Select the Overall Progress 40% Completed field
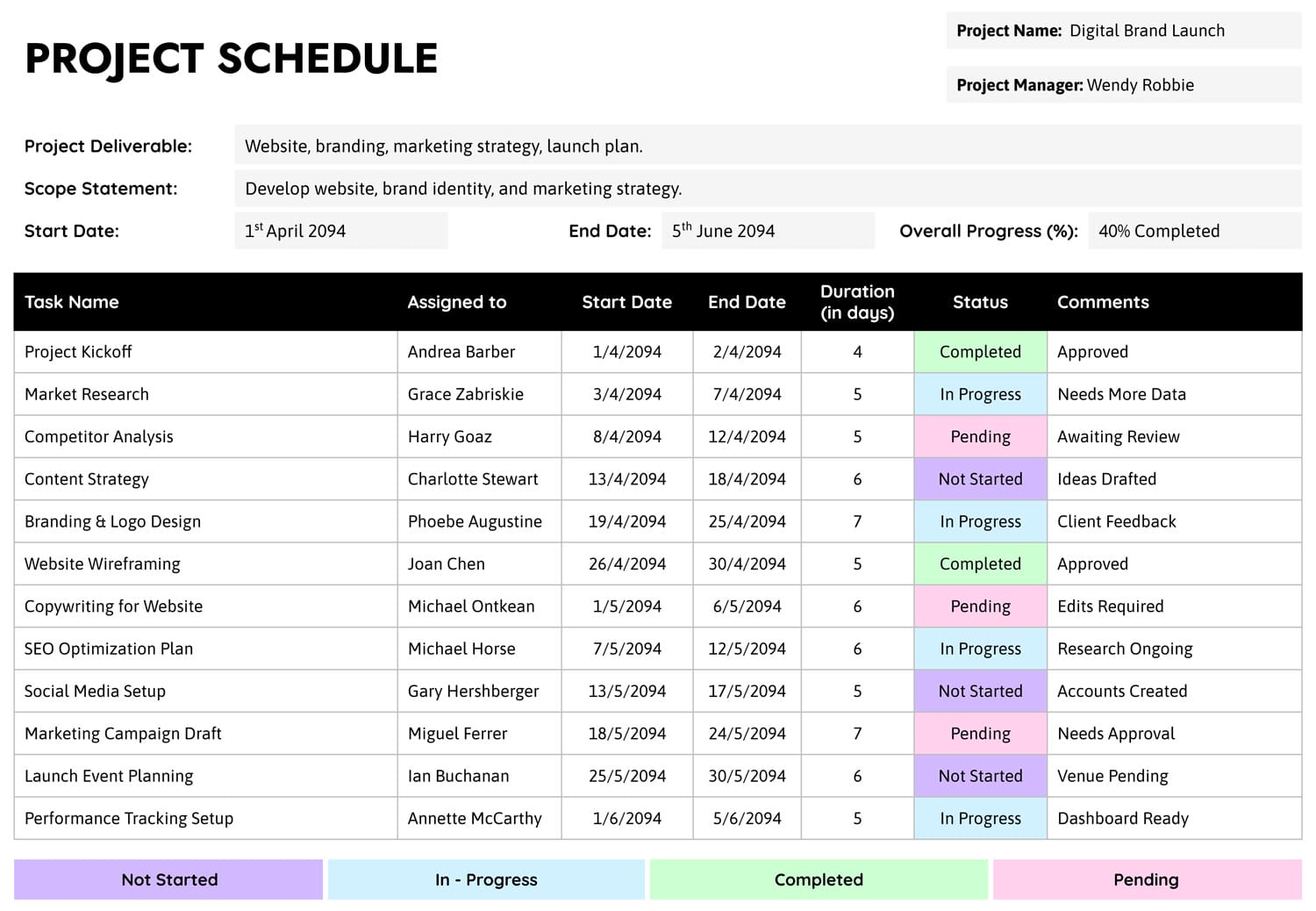The width and height of the screenshot is (1316, 911). [1194, 231]
